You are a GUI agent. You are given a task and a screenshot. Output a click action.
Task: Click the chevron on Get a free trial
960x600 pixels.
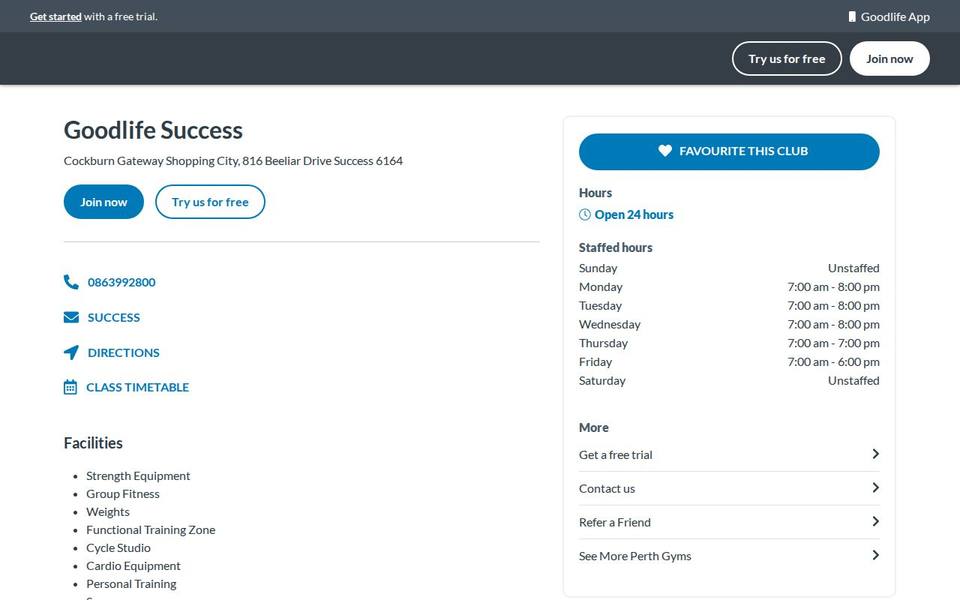point(876,454)
